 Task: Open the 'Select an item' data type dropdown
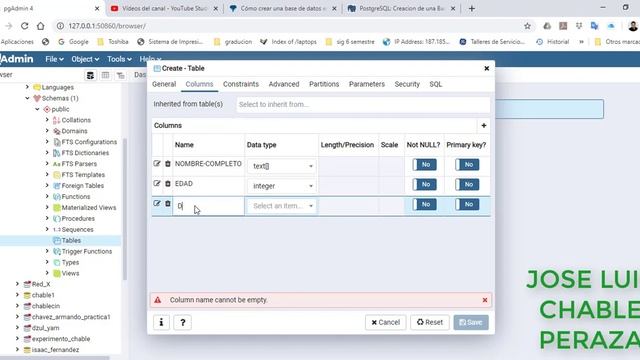[x=282, y=206]
